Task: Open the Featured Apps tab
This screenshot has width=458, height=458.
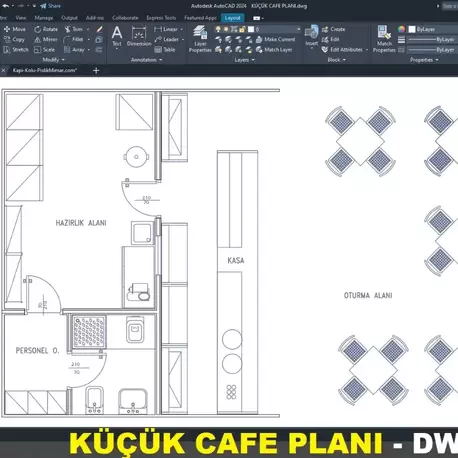Action: [200, 18]
